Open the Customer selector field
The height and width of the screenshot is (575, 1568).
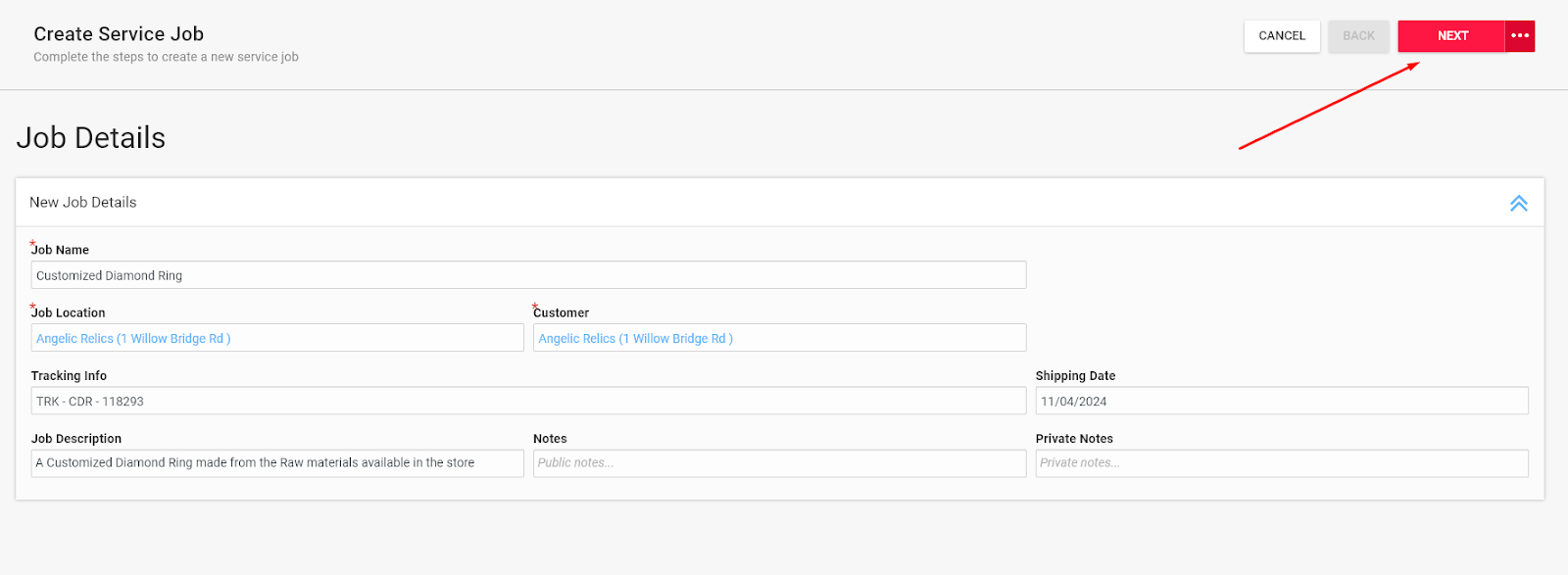[x=779, y=338]
